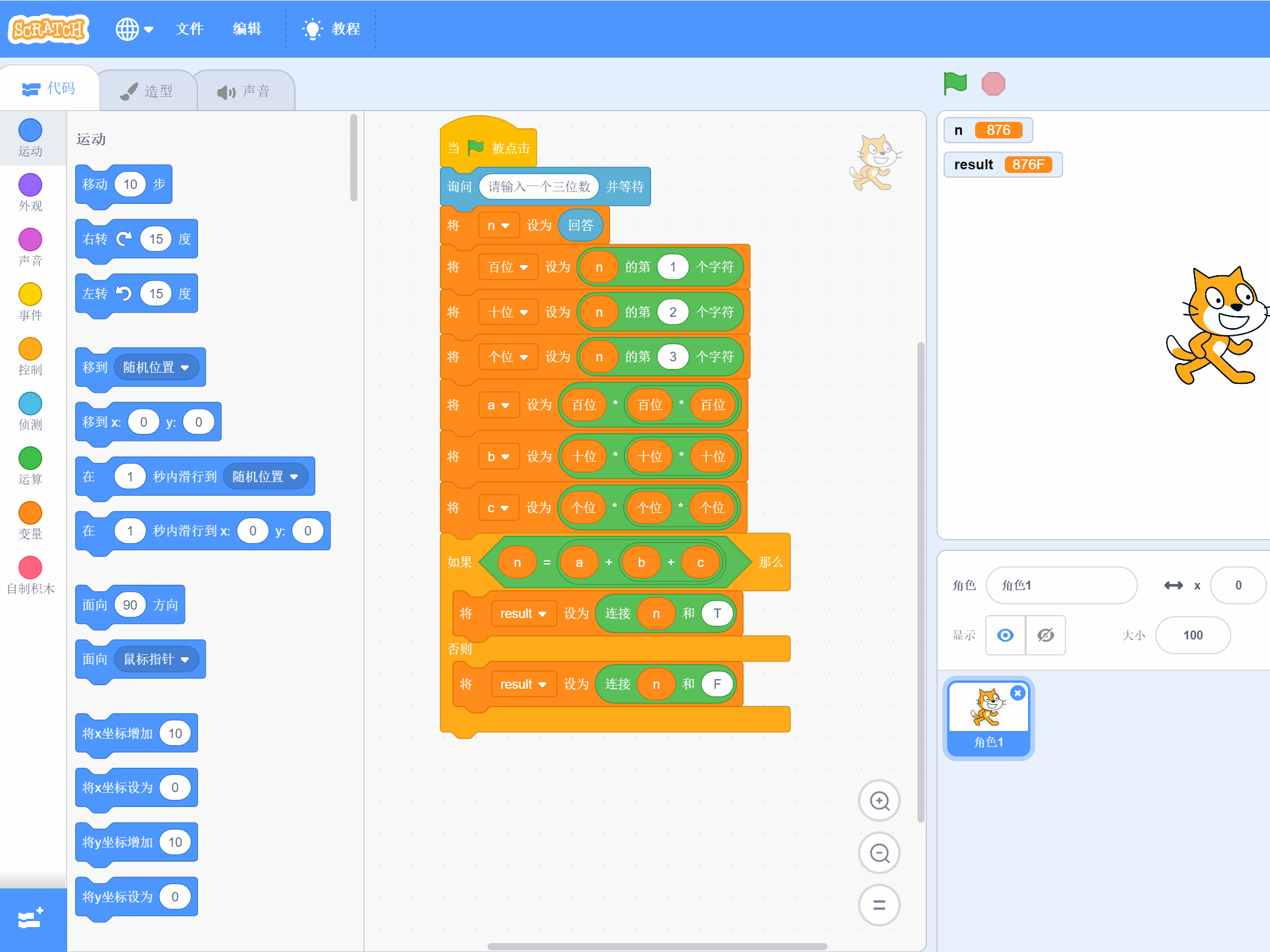1270x952 pixels.
Task: Click the sprite name field 角色1
Action: point(1061,585)
